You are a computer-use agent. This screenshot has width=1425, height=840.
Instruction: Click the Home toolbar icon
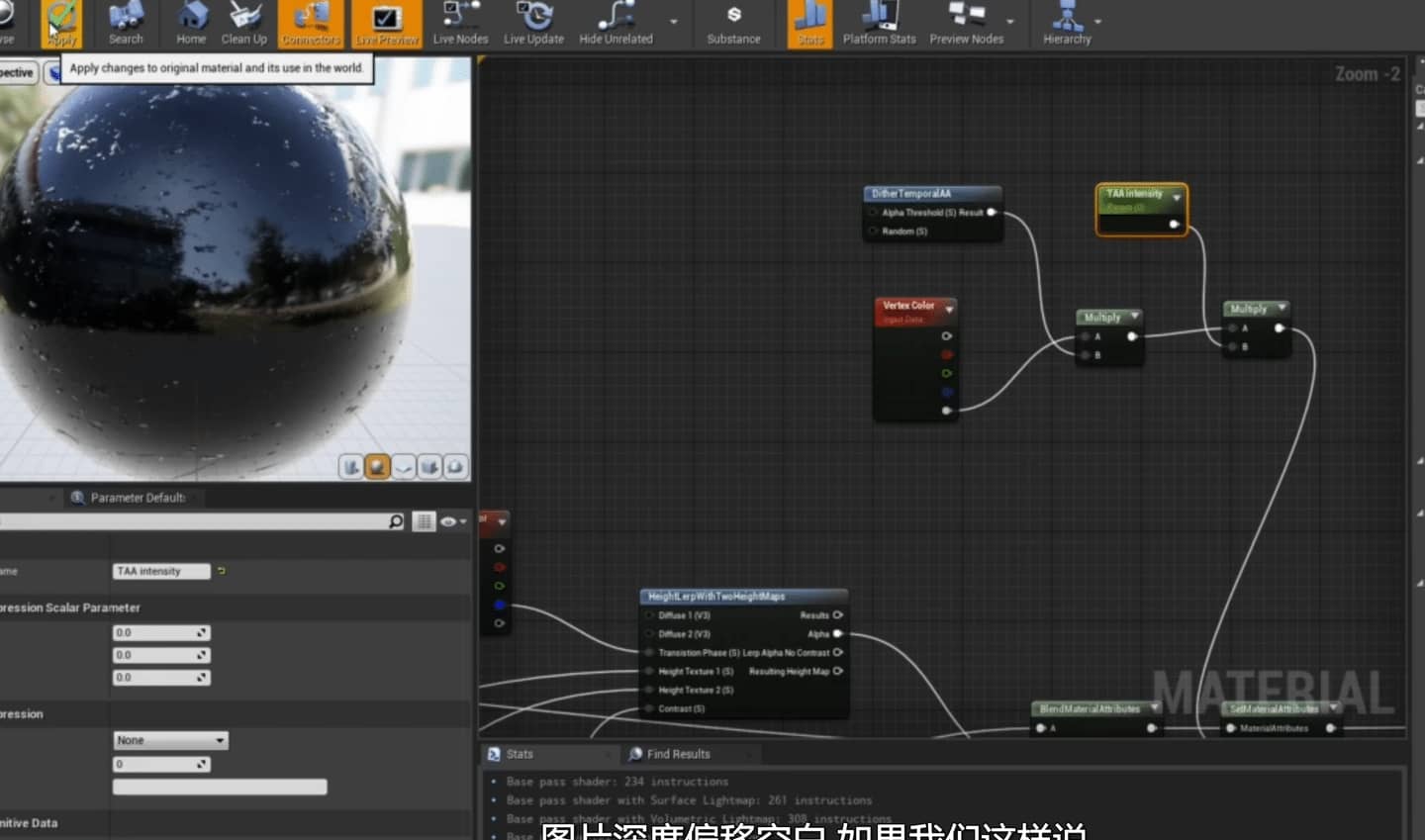click(191, 24)
